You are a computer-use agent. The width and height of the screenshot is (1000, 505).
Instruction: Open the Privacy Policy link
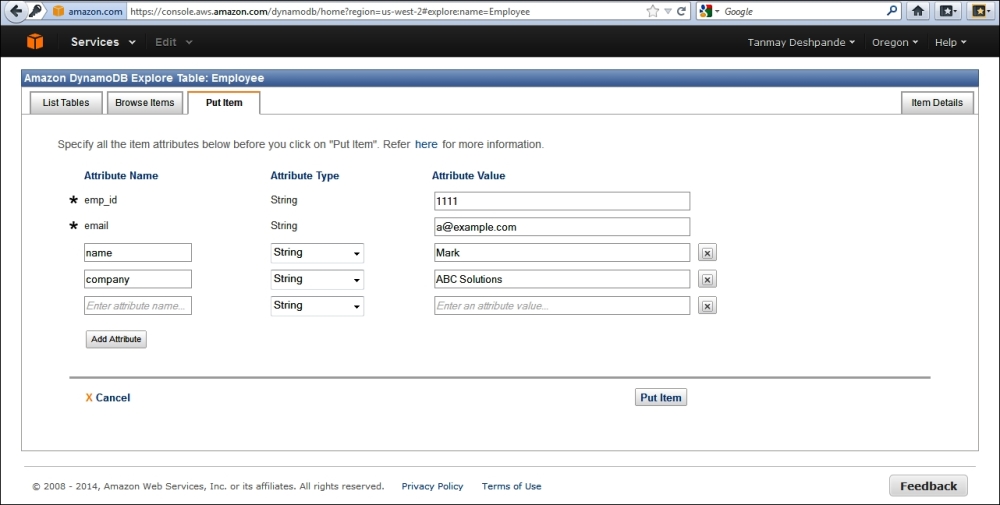click(432, 486)
